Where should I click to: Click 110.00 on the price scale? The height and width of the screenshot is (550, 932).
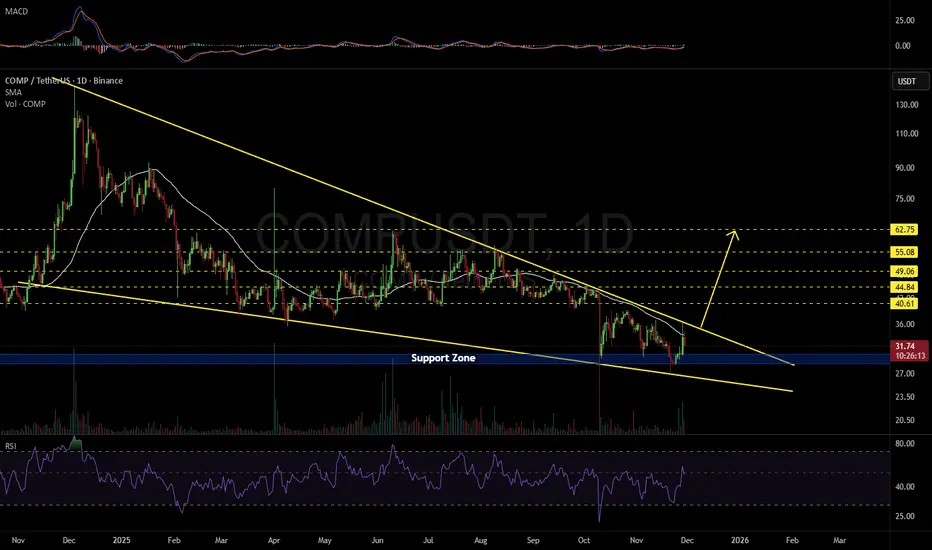coord(906,134)
